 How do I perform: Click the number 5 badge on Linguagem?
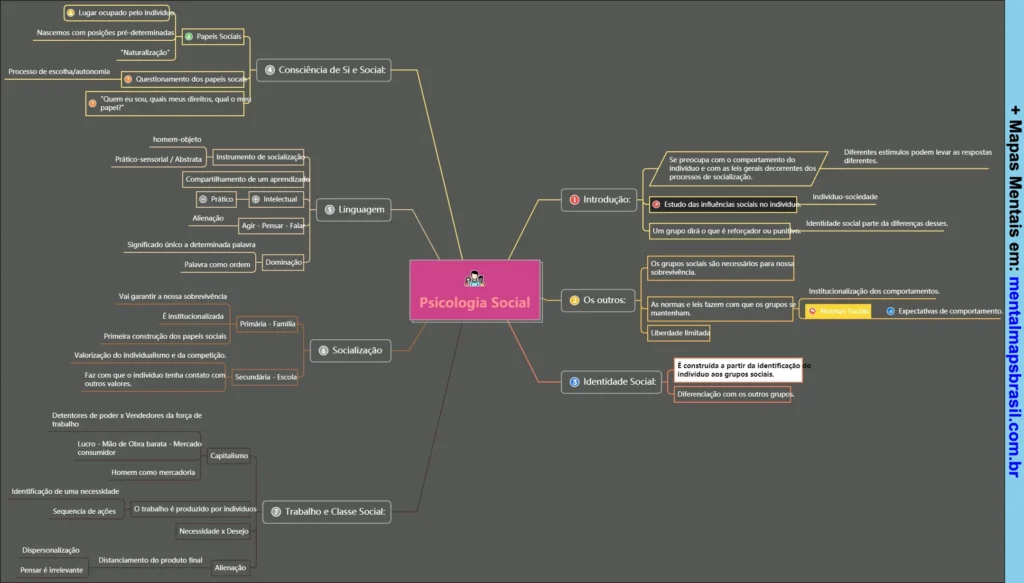point(330,210)
